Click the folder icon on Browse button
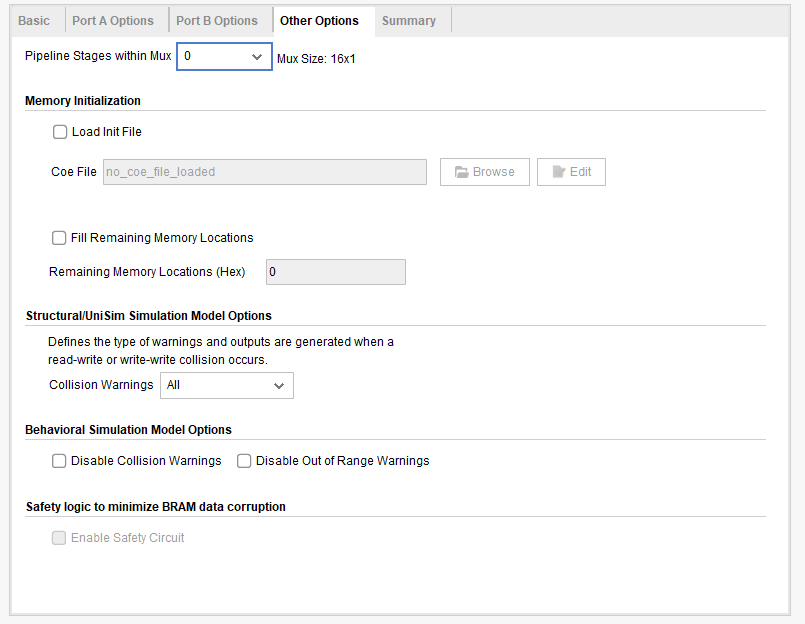Screen dimensions: 805x624 point(461,172)
